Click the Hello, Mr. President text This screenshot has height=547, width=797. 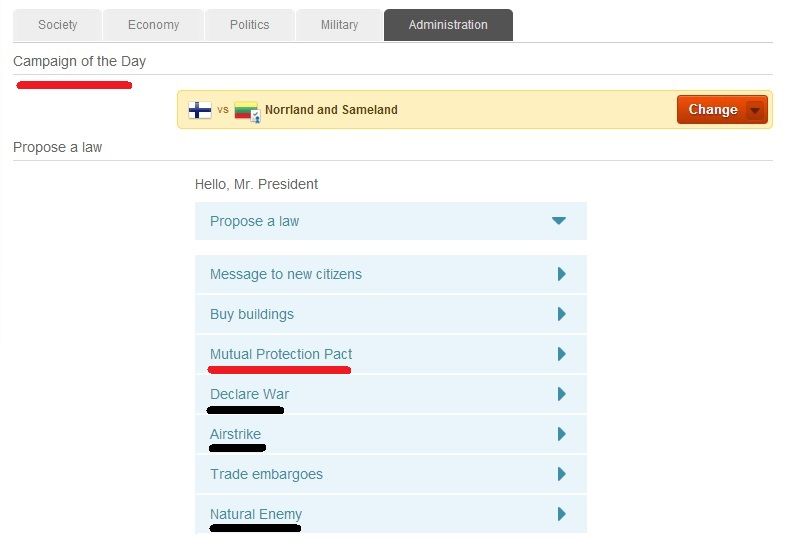256,184
